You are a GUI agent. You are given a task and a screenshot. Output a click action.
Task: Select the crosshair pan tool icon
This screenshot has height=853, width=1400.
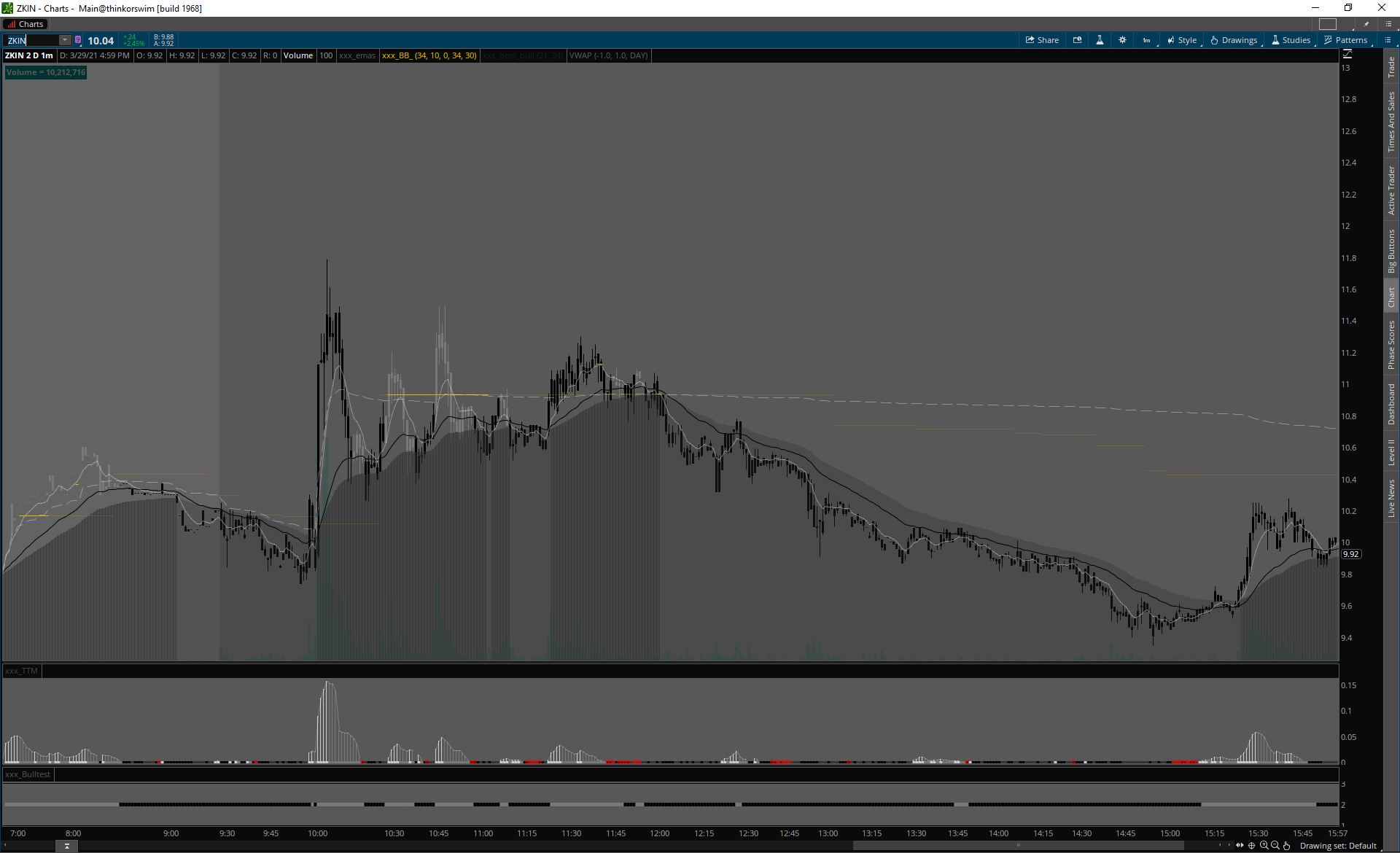(x=1251, y=846)
